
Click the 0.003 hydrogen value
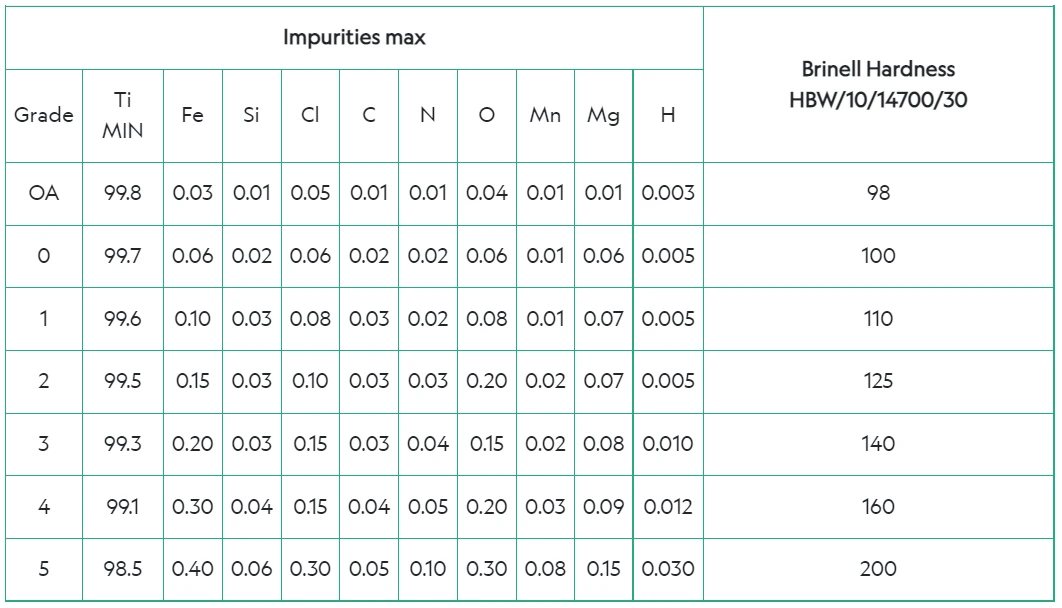click(x=668, y=194)
